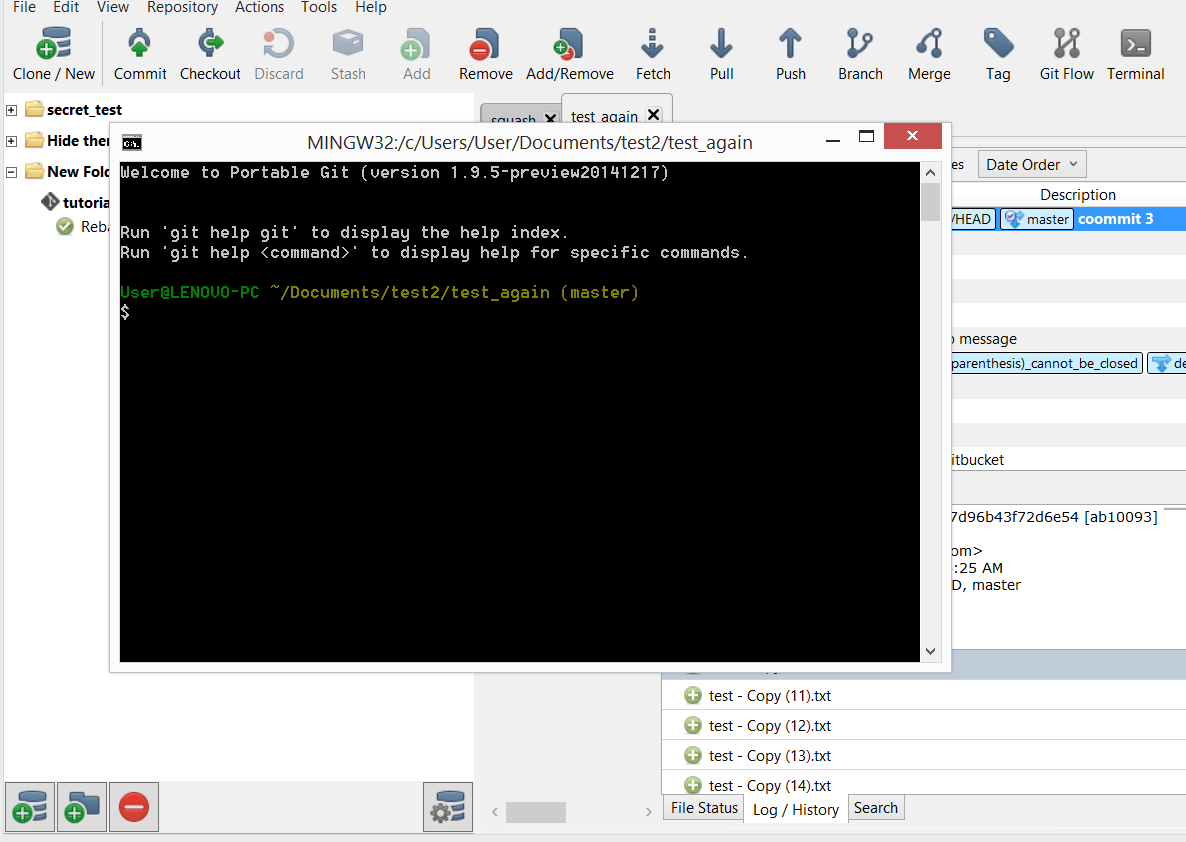Open the Repository menu
The width and height of the screenshot is (1186, 842).
[x=182, y=7]
